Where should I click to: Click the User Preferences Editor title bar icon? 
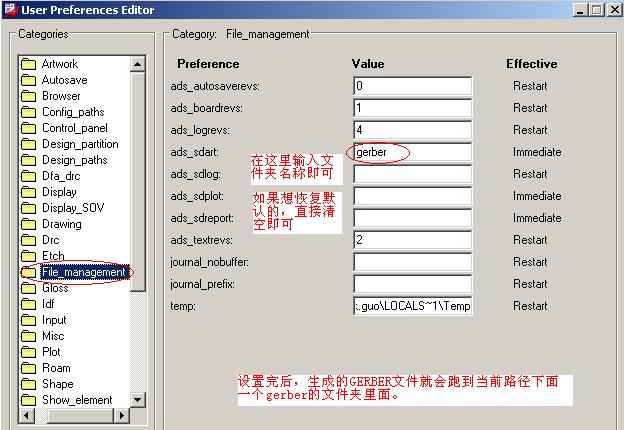(x=11, y=10)
